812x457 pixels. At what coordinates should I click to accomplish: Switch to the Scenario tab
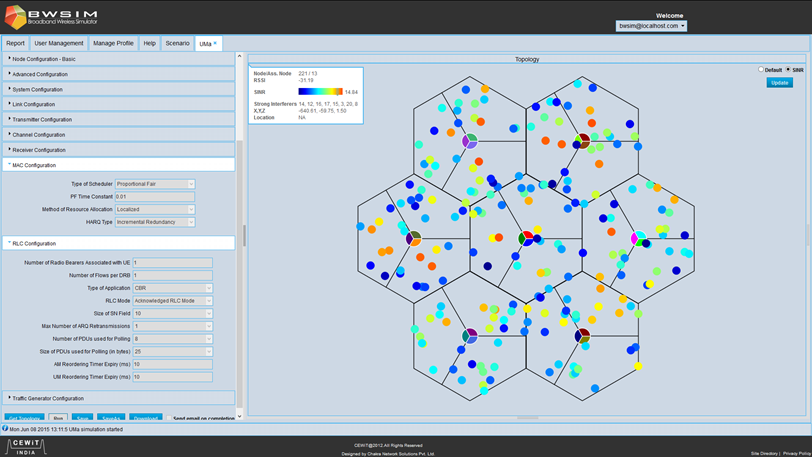[x=177, y=44]
